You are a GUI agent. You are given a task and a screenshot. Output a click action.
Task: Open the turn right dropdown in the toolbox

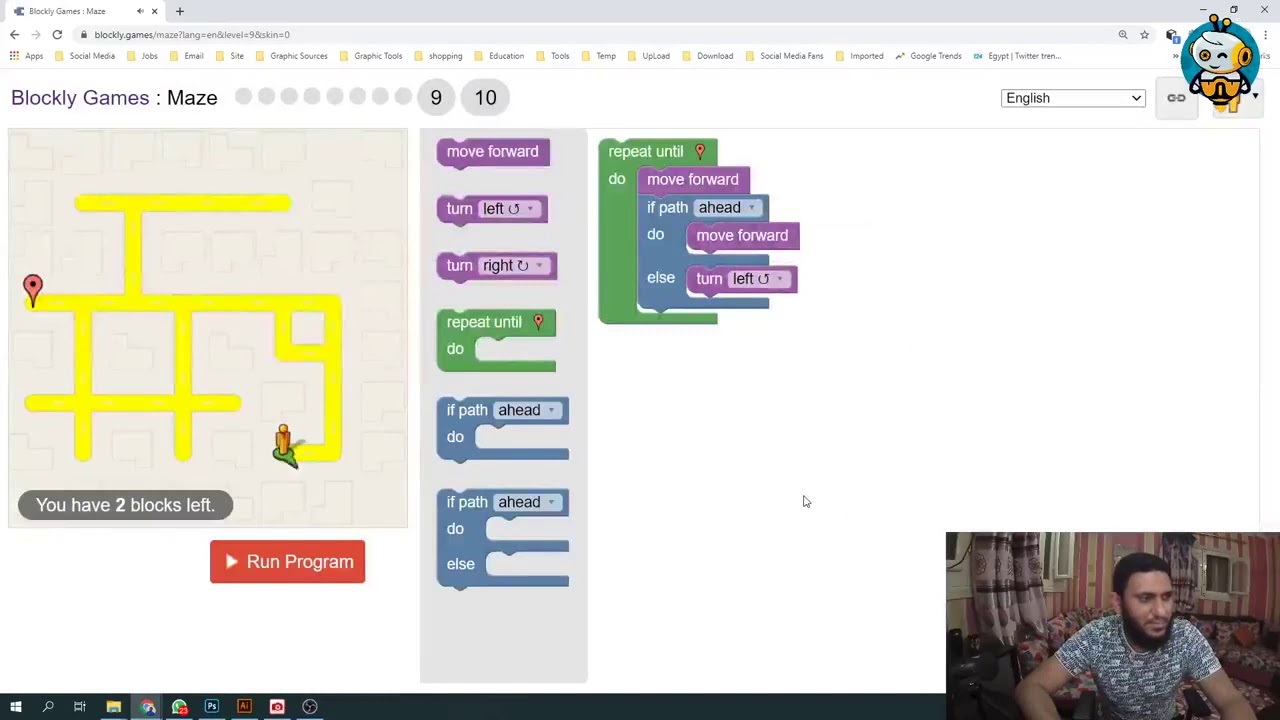tap(514, 266)
